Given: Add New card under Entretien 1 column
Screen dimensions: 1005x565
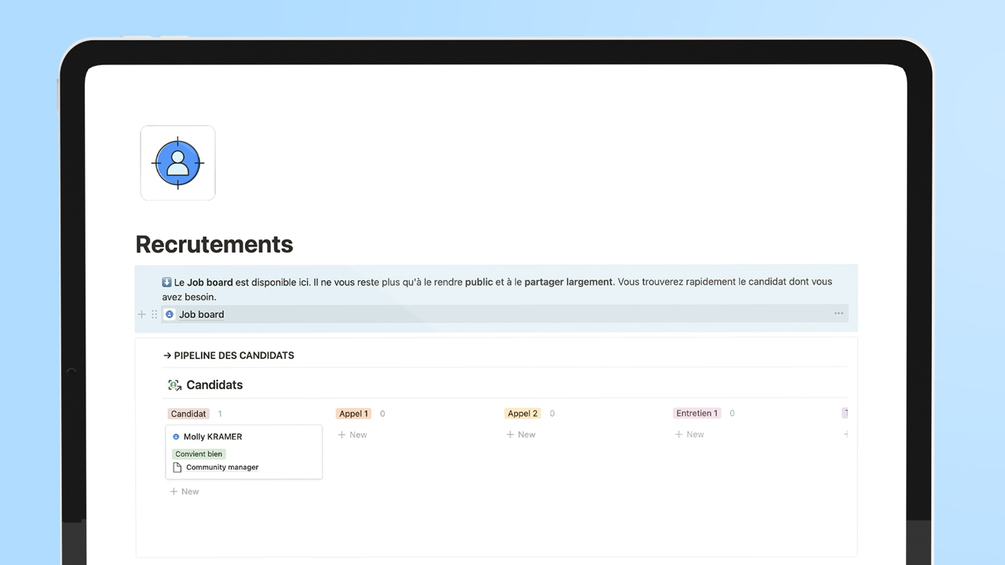Looking at the screenshot, I should click(x=690, y=434).
